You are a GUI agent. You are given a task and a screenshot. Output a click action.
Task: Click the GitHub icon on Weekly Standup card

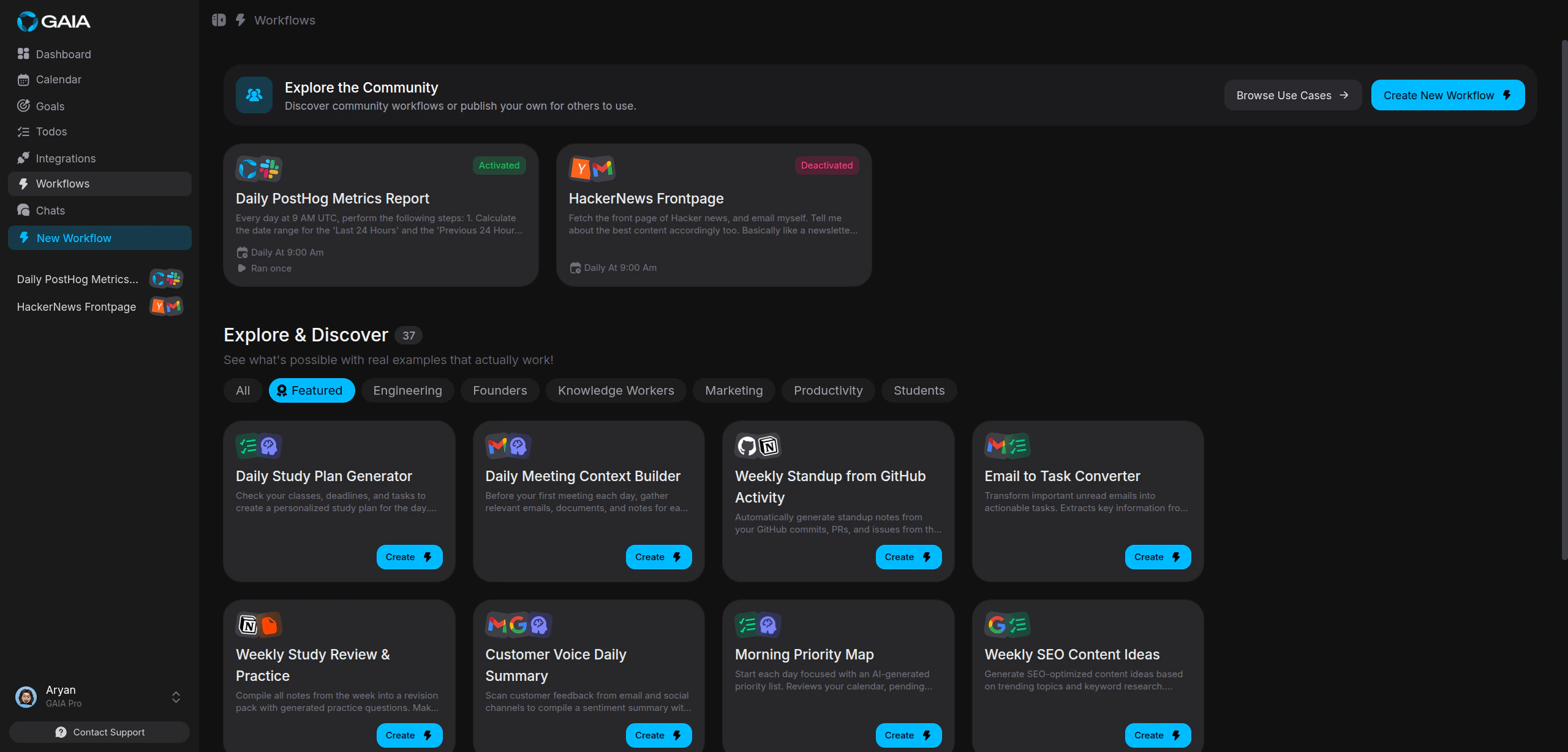pos(747,446)
